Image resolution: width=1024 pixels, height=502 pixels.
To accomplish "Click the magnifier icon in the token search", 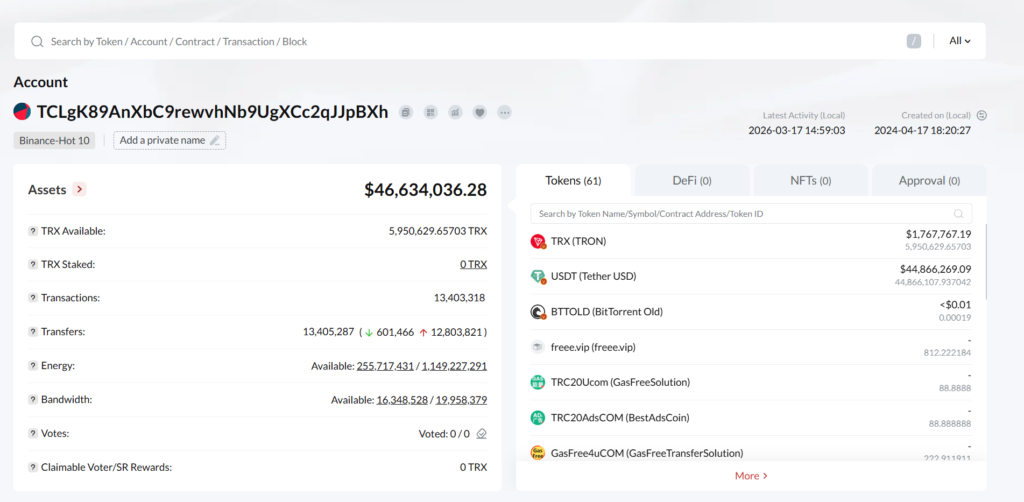I will click(959, 214).
